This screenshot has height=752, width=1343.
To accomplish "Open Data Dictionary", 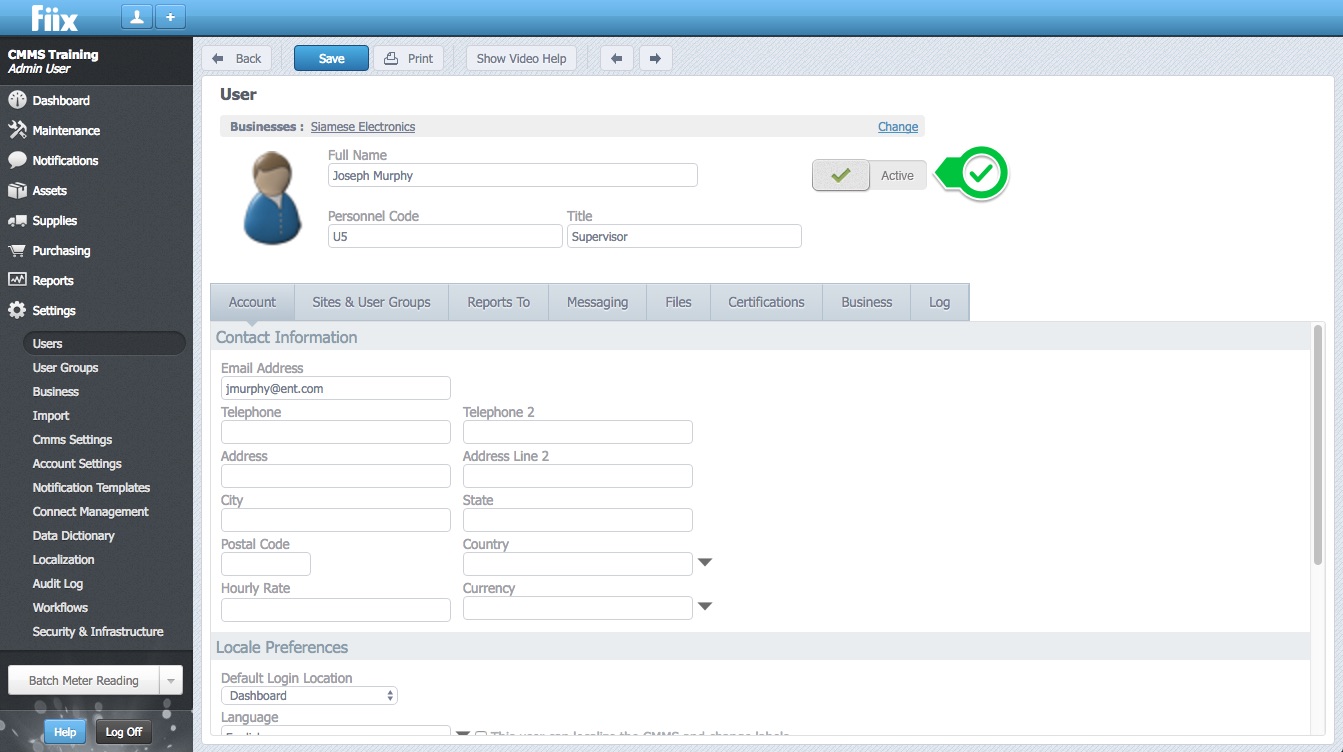I will point(73,535).
